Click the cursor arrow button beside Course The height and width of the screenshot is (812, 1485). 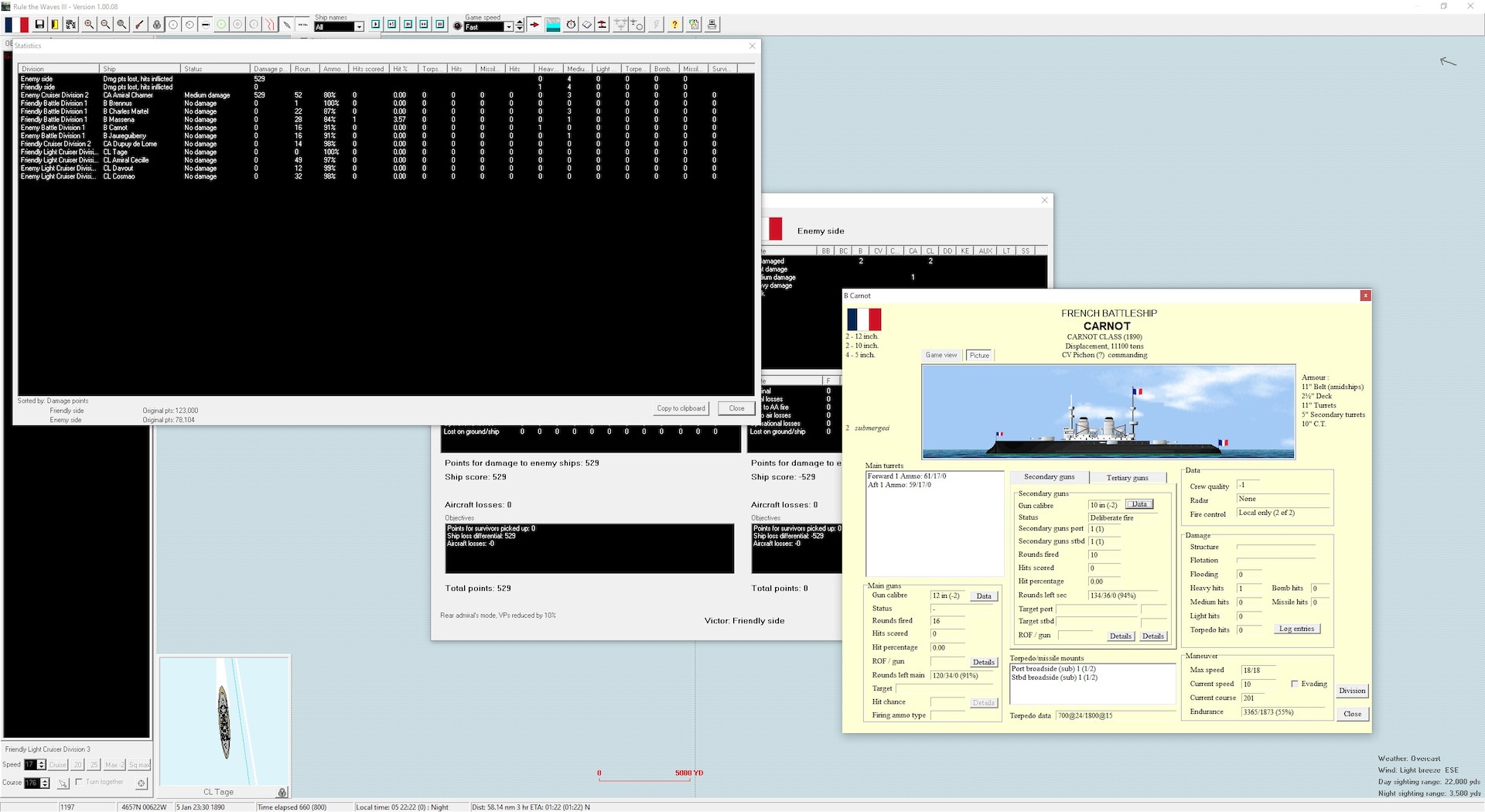point(63,783)
